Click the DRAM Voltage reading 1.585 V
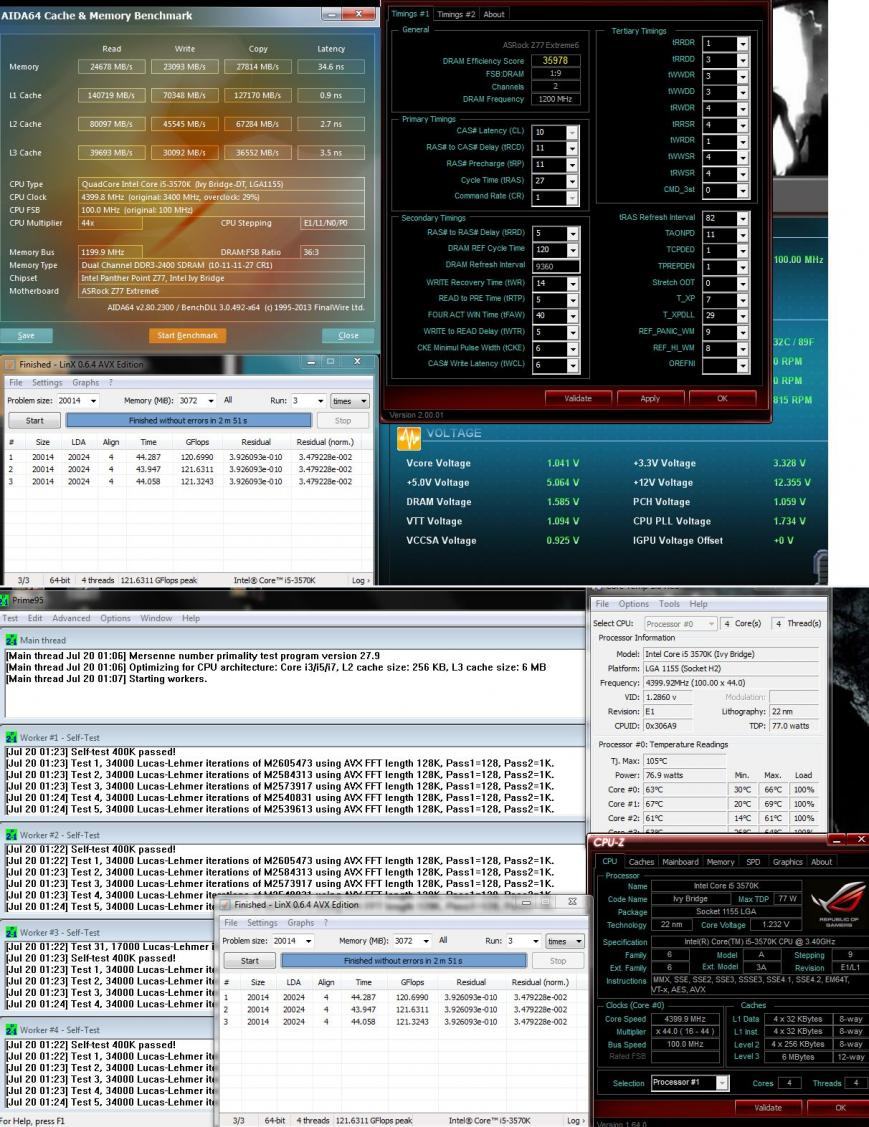The image size is (869, 1127). point(563,502)
